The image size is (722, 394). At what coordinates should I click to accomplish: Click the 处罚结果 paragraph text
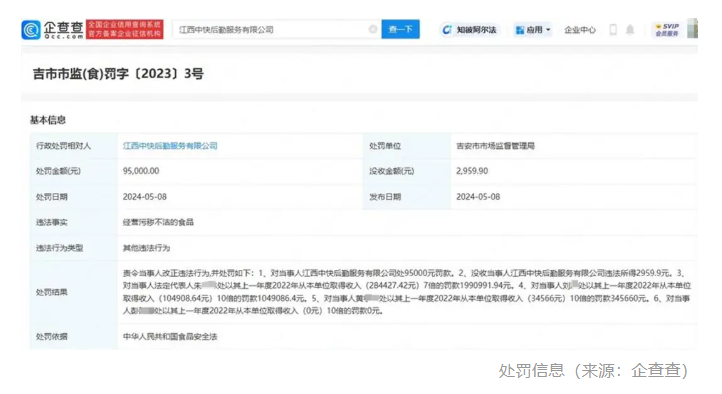407,292
